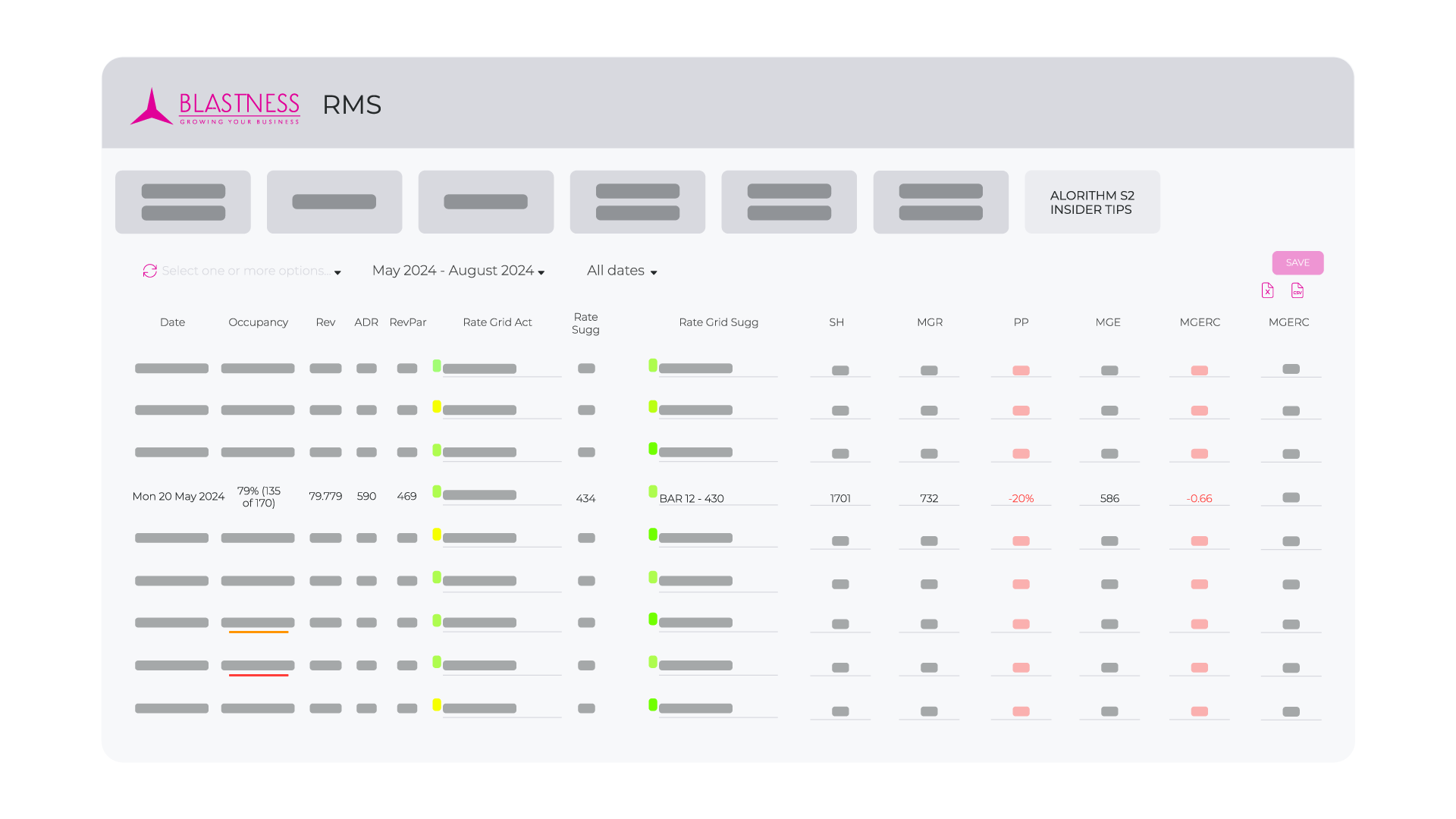1456x819 pixels.
Task: Export table as CSV file icon
Action: pos(1298,290)
